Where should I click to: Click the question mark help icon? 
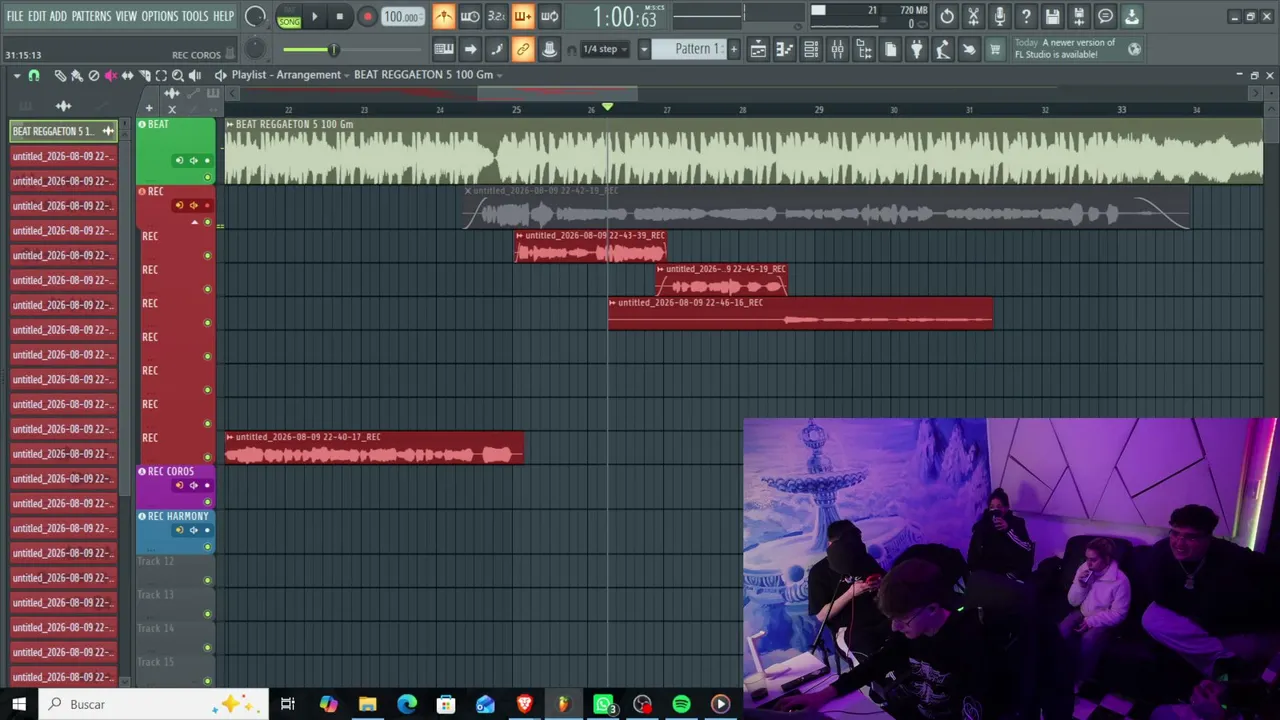click(x=1026, y=16)
